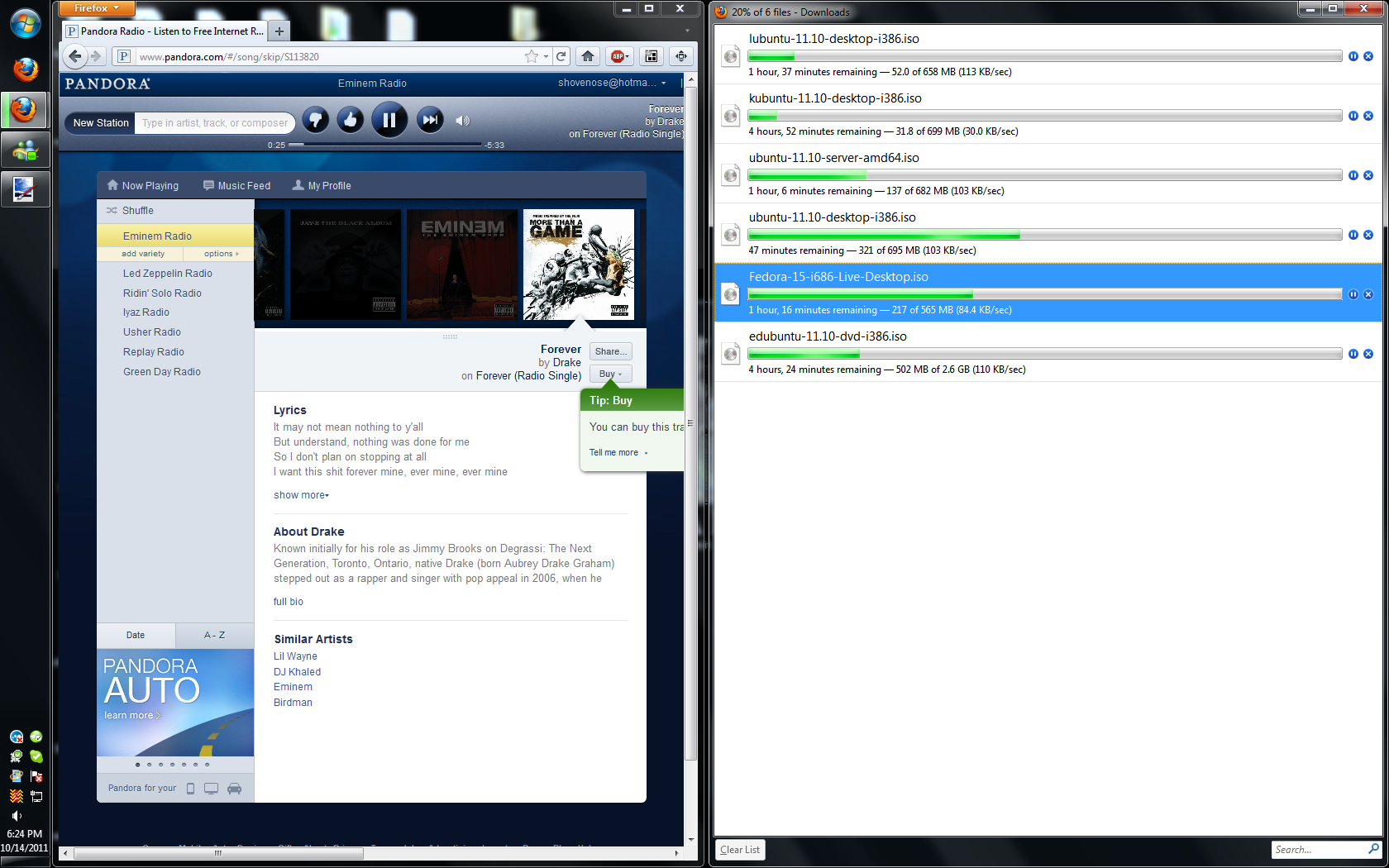Switch to the Music Feed tab
This screenshot has width=1389, height=868.
point(237,186)
